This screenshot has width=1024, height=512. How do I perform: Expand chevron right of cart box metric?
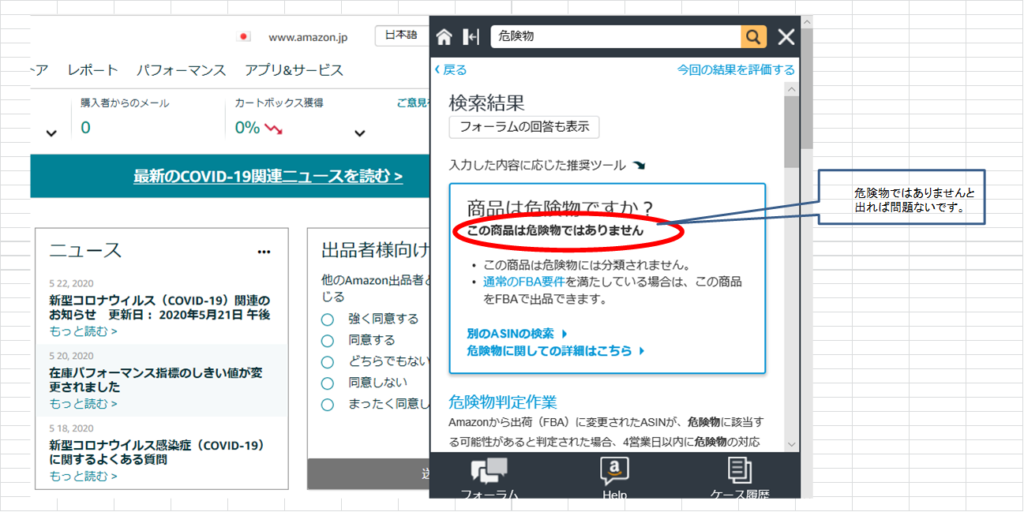(x=359, y=134)
